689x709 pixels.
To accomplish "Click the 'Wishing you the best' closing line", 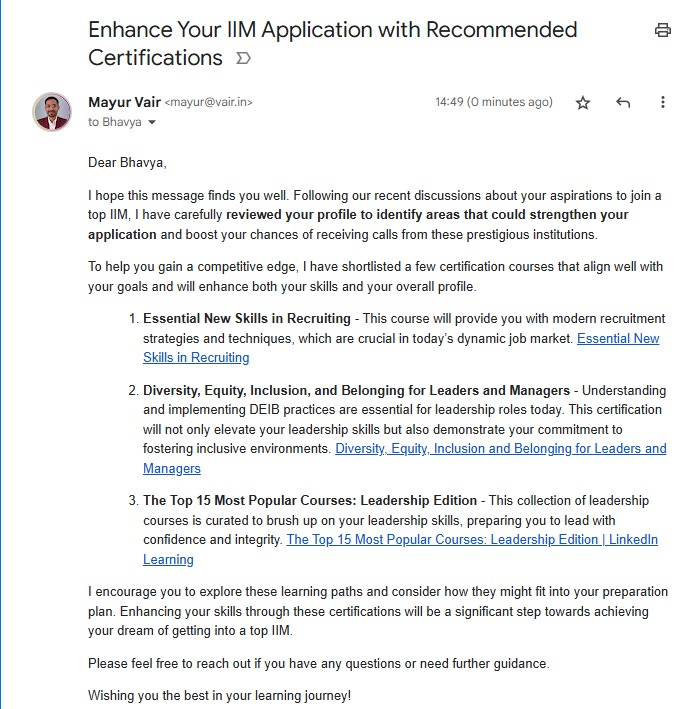I will pyautogui.click(x=219, y=695).
